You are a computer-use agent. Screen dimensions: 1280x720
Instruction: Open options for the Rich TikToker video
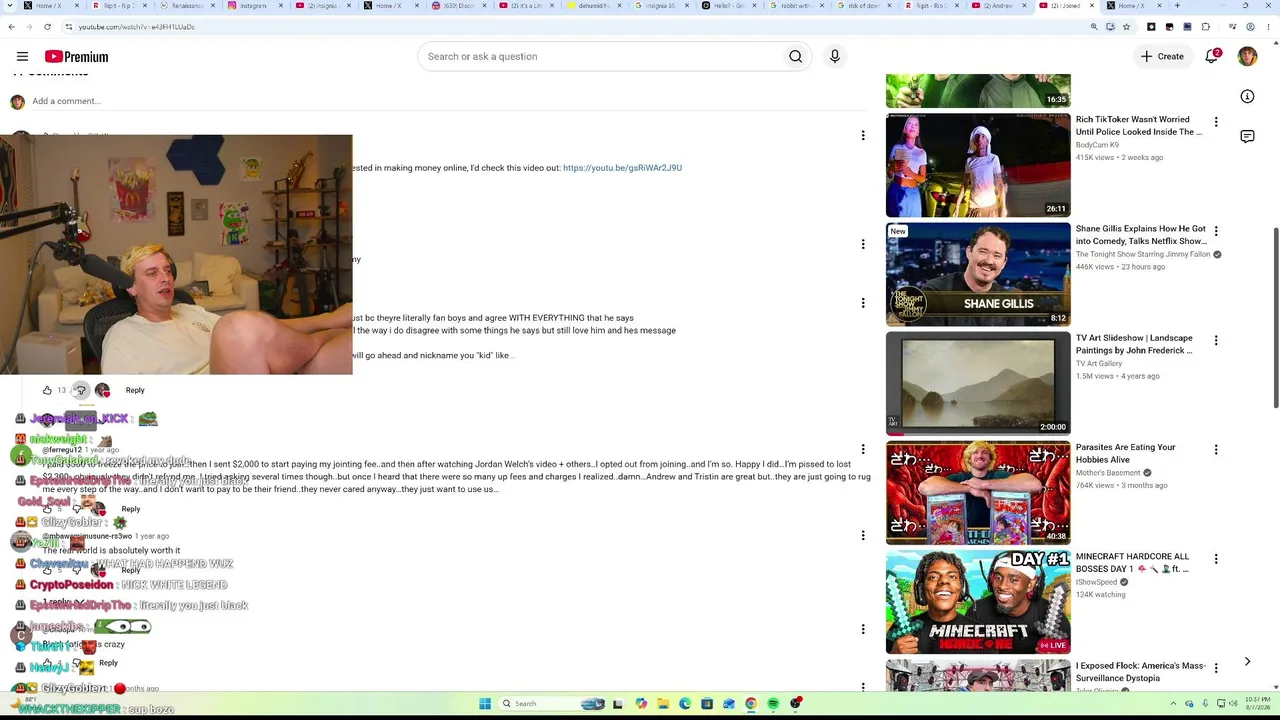[x=1216, y=122]
